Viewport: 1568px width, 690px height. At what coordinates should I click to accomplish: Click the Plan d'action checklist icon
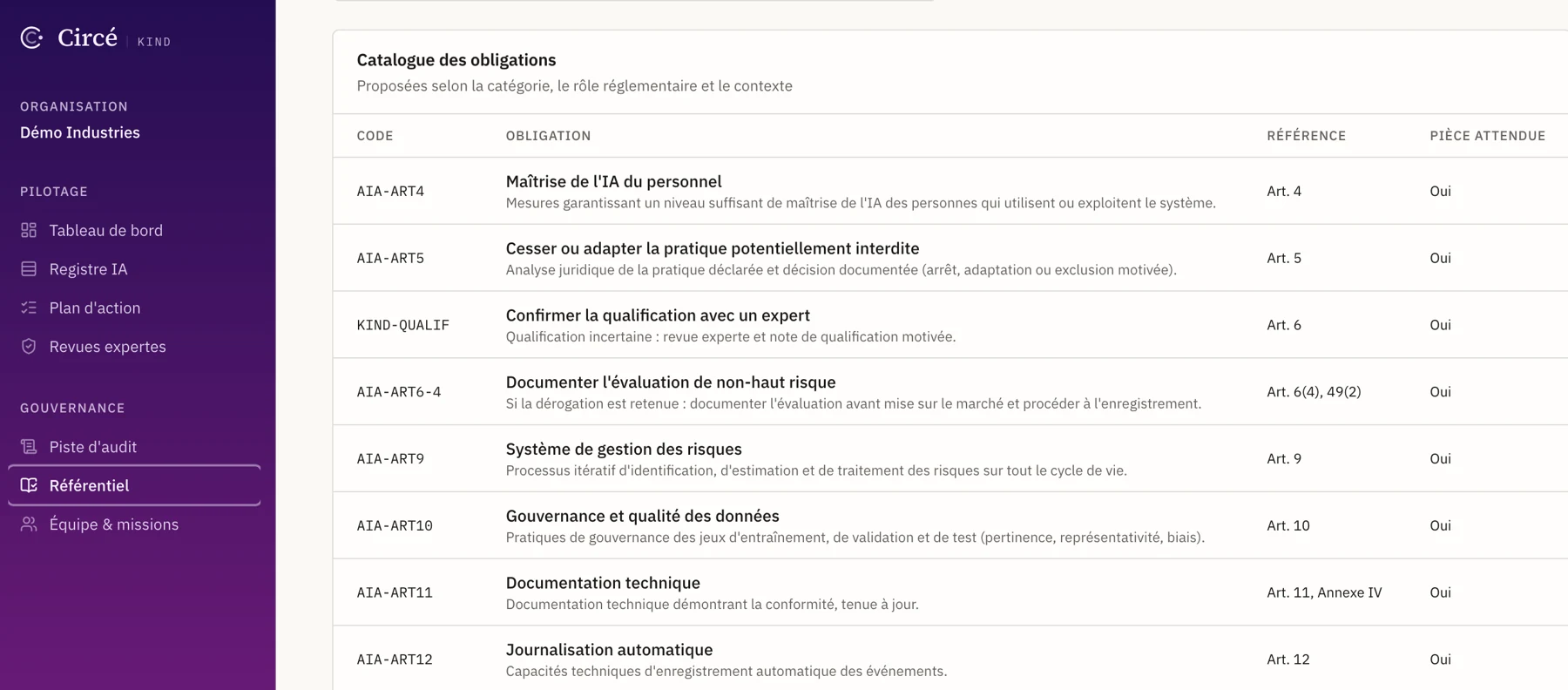29,308
